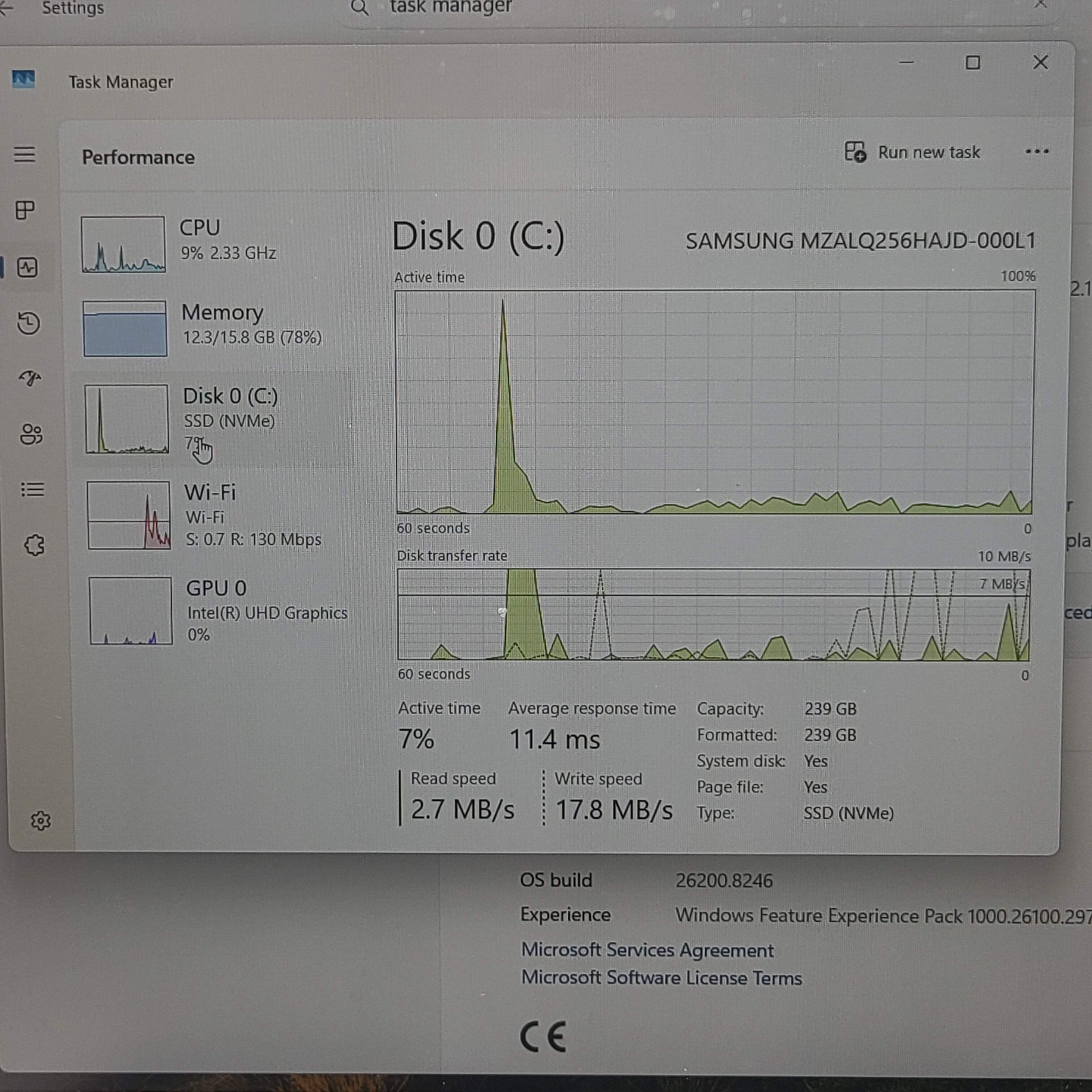This screenshot has width=1092, height=1092.
Task: Click the Disk active time graph
Action: tap(714, 402)
